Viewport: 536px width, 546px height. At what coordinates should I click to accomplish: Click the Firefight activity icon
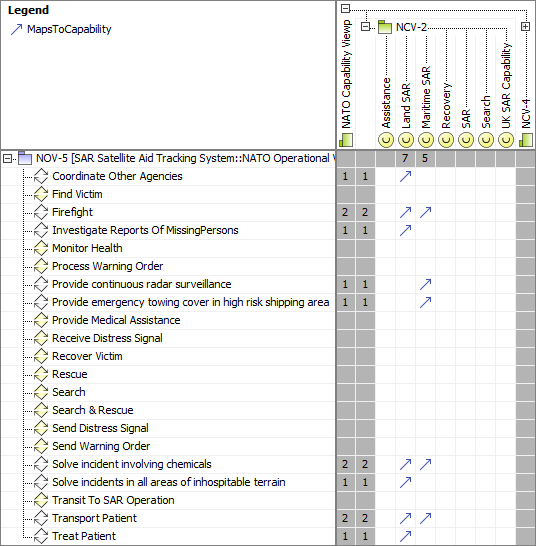pyautogui.click(x=41, y=212)
